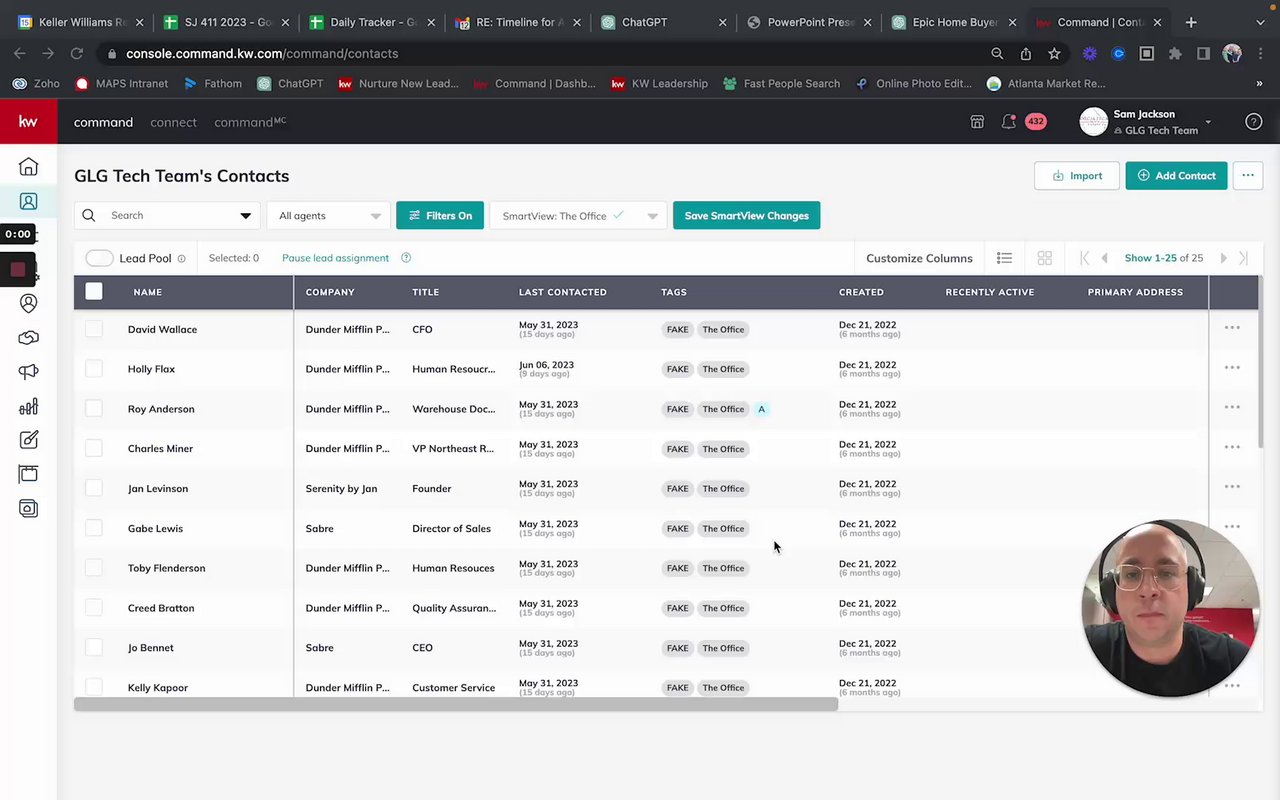
Task: Check the select-all checkbox in table header
Action: pos(94,292)
